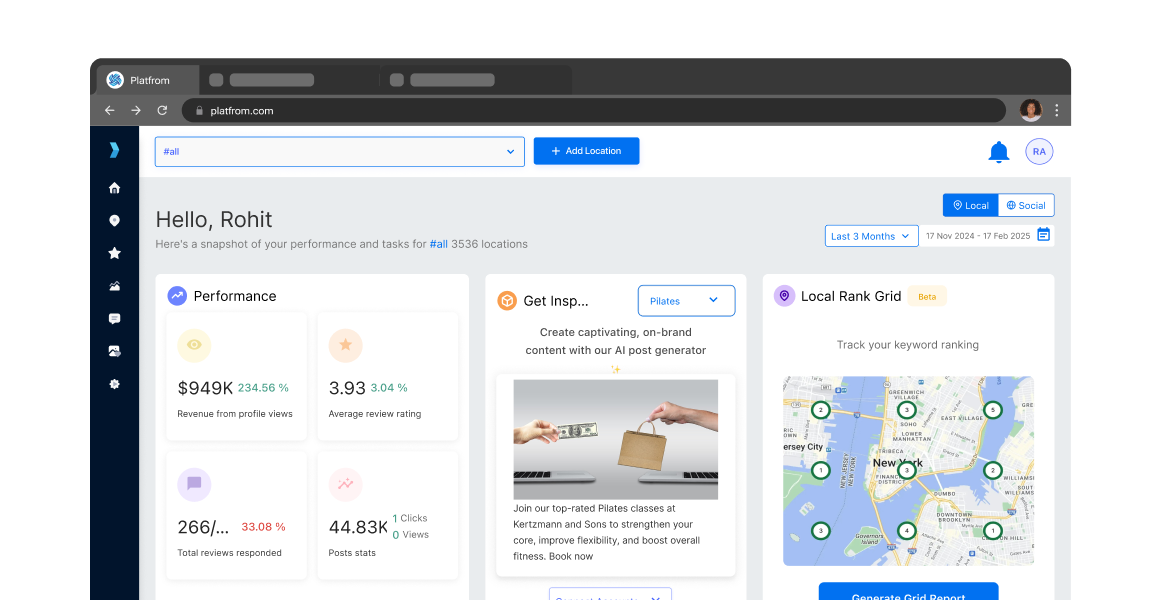The height and width of the screenshot is (600, 1160).
Task: Switch to the Social view toggle
Action: tap(1026, 205)
